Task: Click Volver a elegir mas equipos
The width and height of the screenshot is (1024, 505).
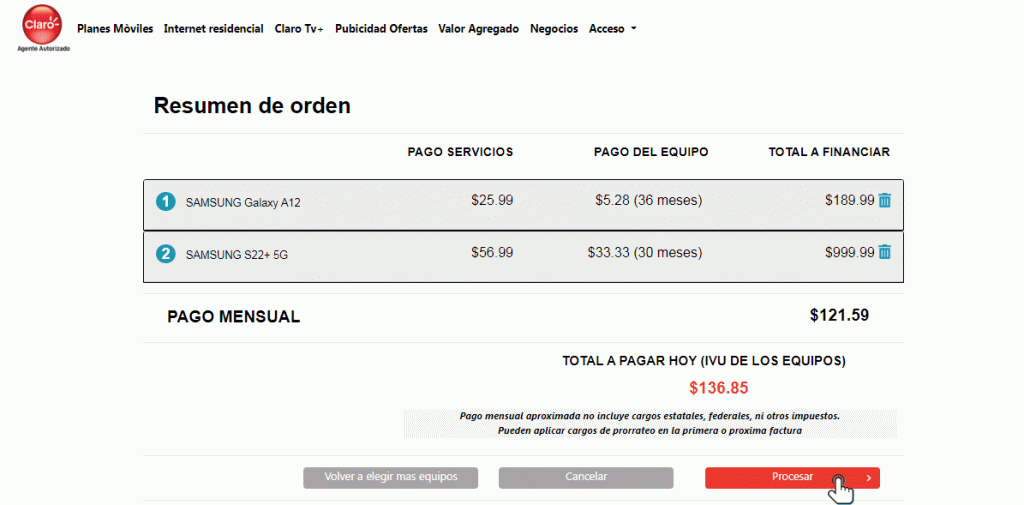Action: coord(391,478)
